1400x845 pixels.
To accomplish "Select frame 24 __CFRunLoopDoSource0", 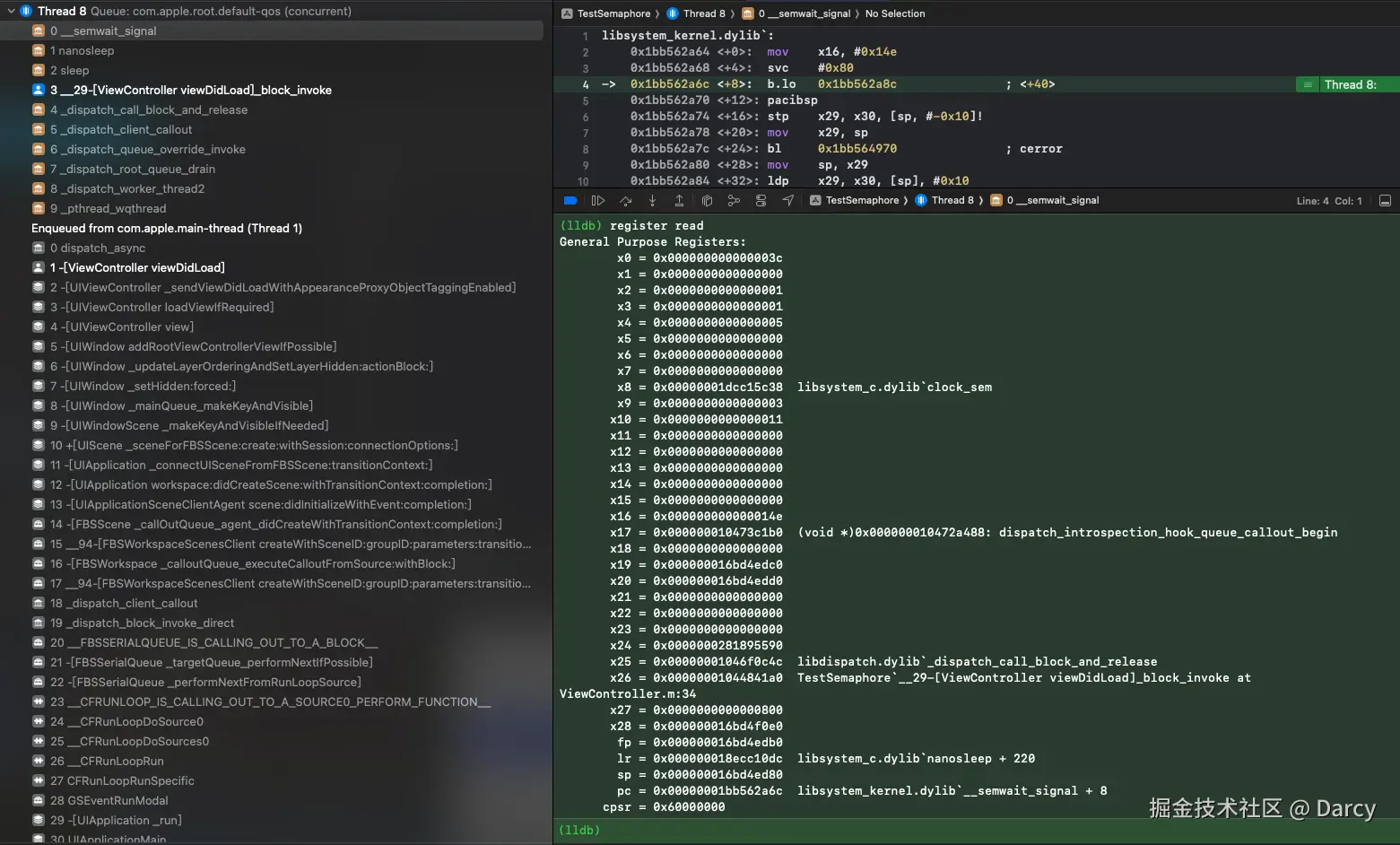I will click(272, 721).
